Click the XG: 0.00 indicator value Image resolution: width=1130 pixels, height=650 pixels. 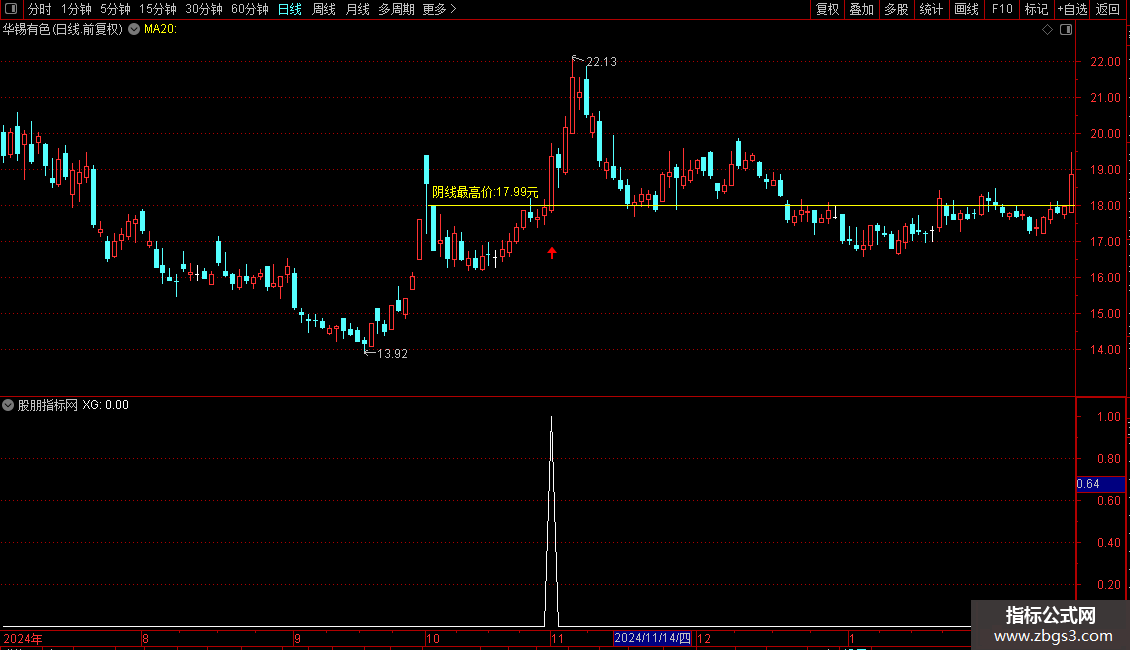[105, 405]
